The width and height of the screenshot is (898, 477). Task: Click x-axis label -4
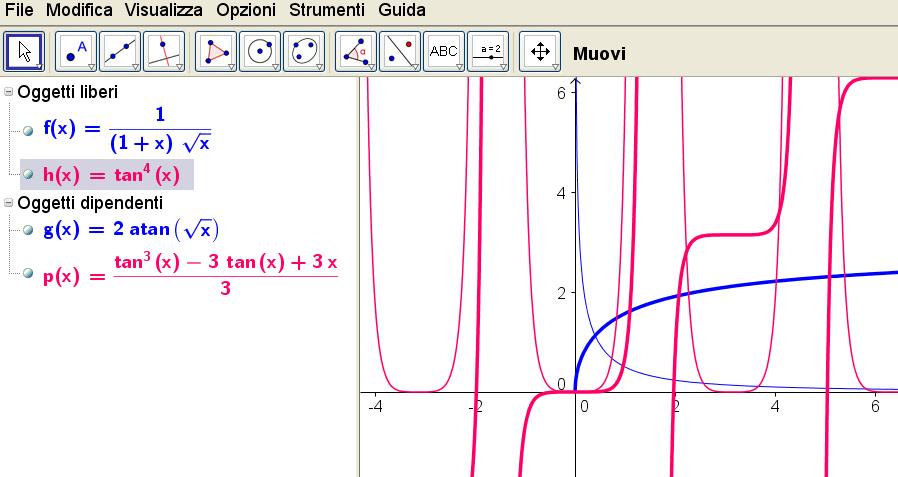pyautogui.click(x=375, y=406)
